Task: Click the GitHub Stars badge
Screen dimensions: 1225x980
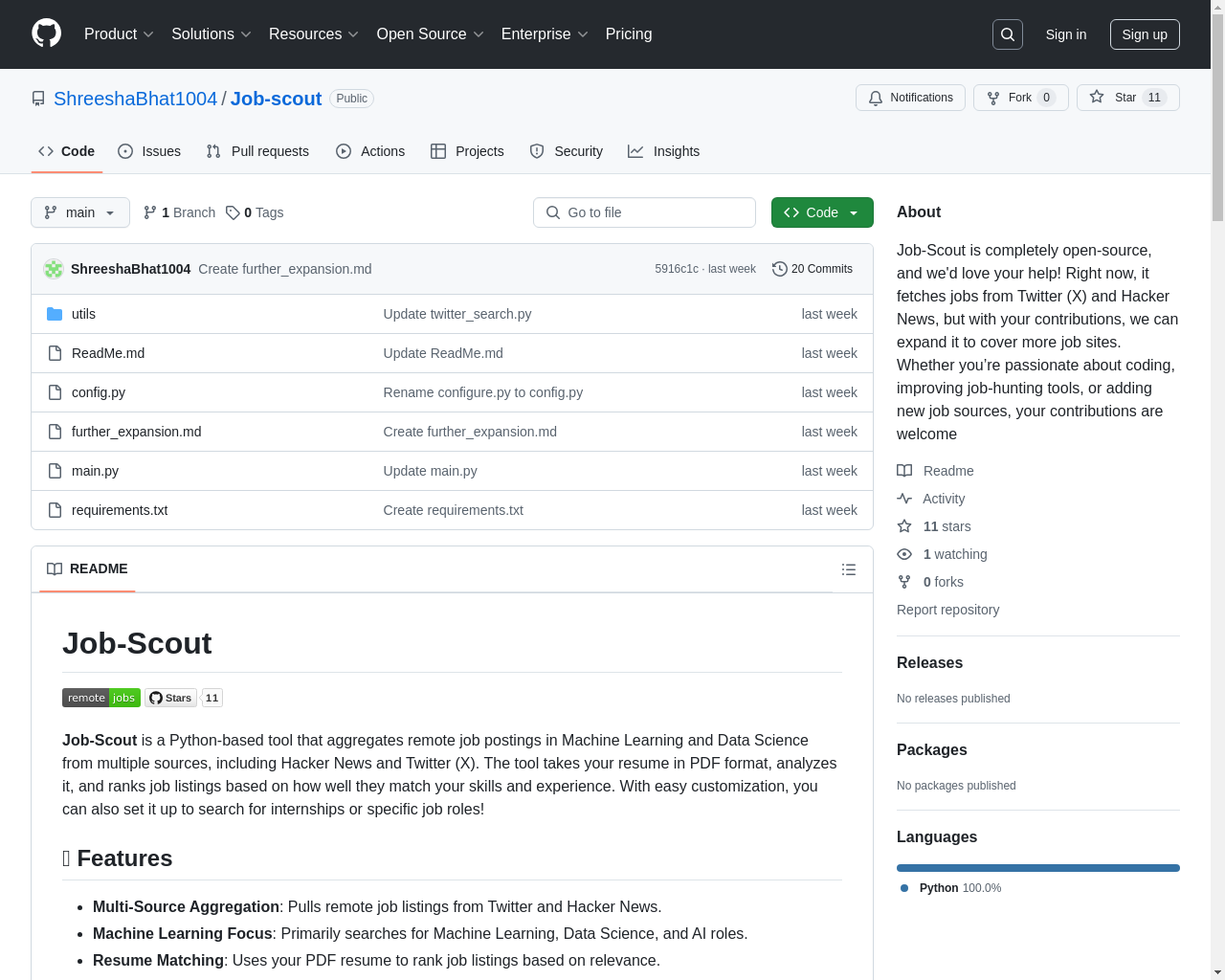Action: tap(170, 698)
